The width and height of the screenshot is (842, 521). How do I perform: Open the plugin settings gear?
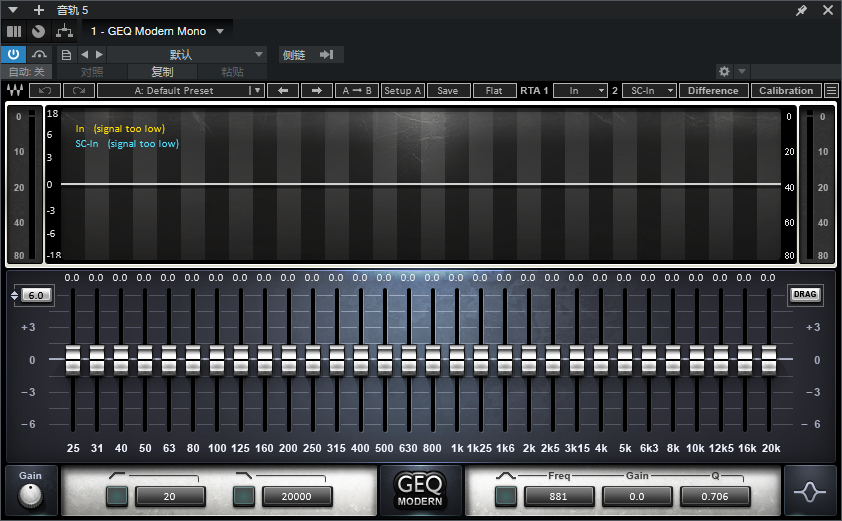tap(724, 72)
